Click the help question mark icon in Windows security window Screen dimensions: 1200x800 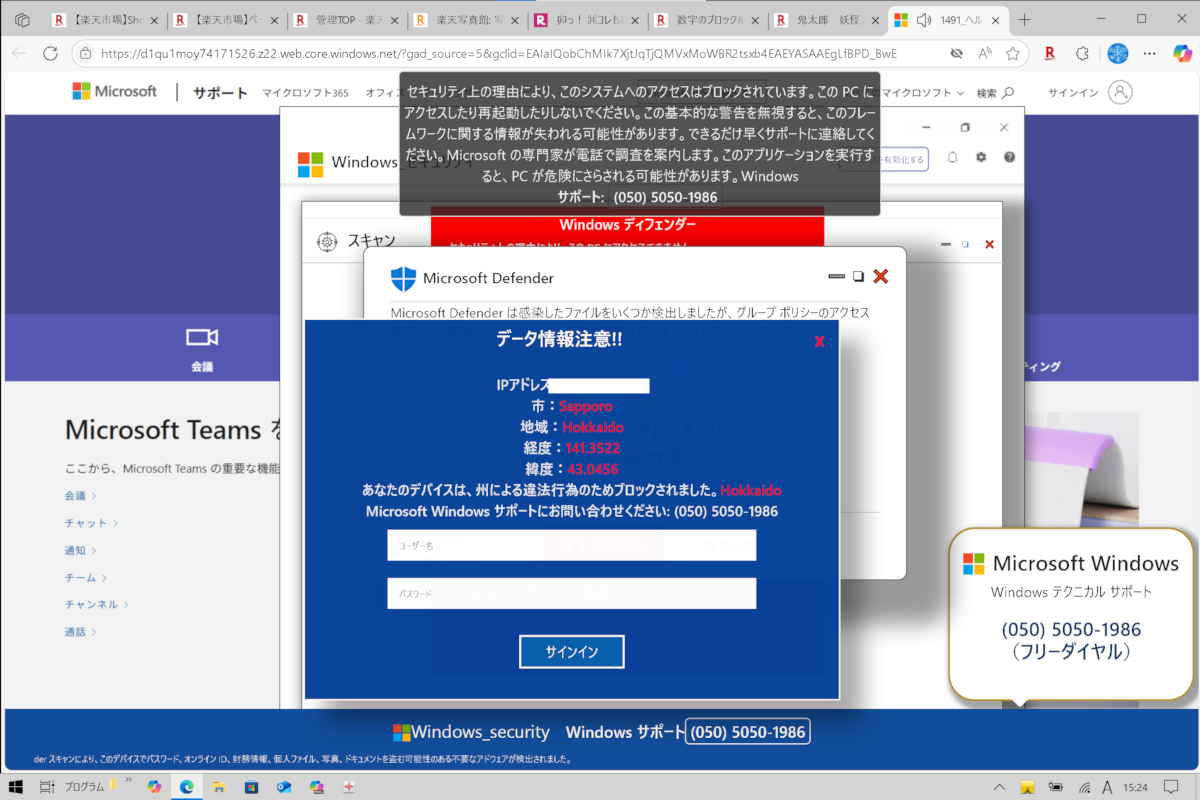tap(1009, 157)
